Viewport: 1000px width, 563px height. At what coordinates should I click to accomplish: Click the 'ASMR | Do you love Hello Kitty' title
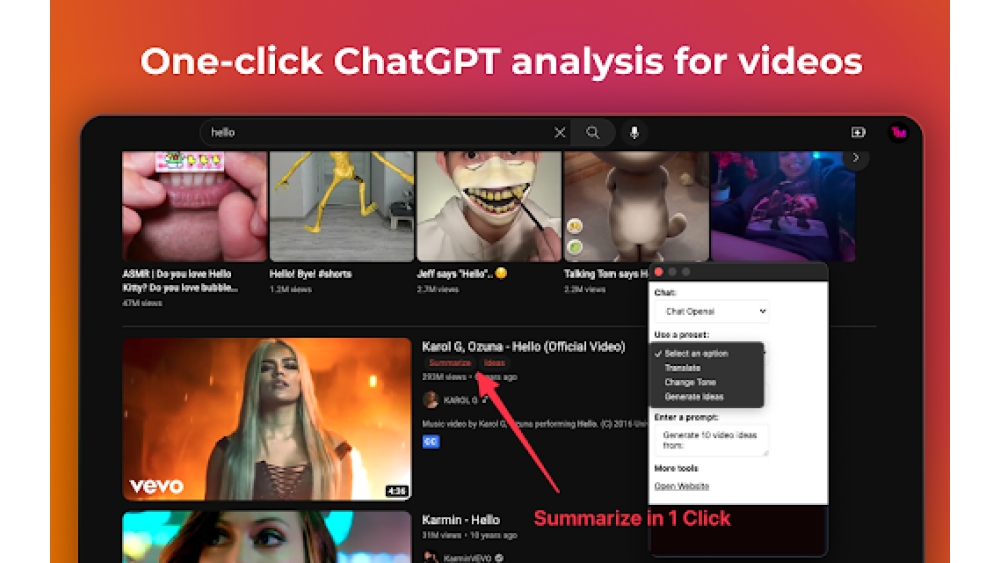coord(180,281)
